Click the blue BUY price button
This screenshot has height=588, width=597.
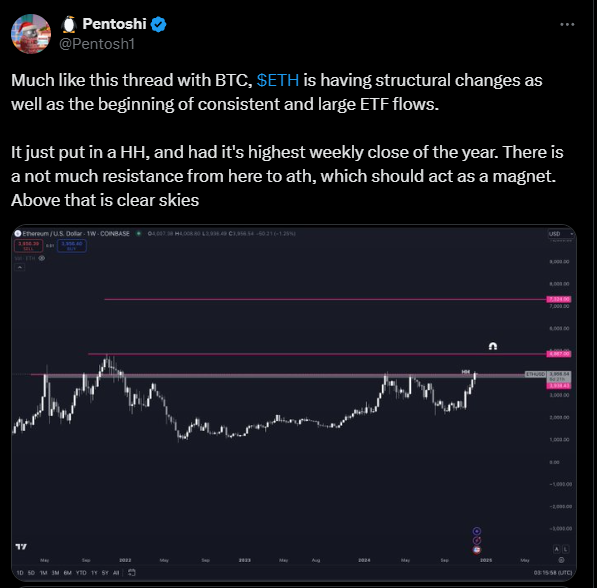click(x=72, y=246)
